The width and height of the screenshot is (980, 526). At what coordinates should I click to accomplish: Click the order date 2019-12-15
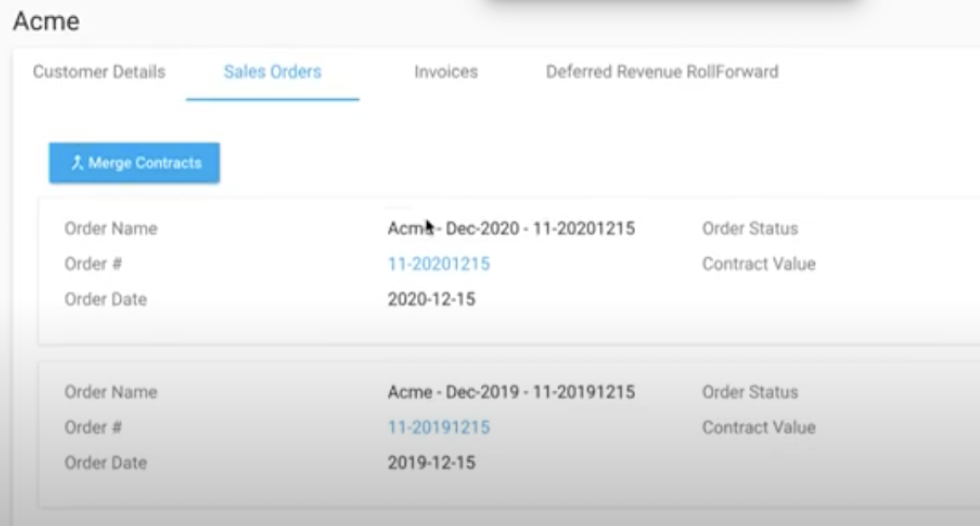(x=431, y=463)
